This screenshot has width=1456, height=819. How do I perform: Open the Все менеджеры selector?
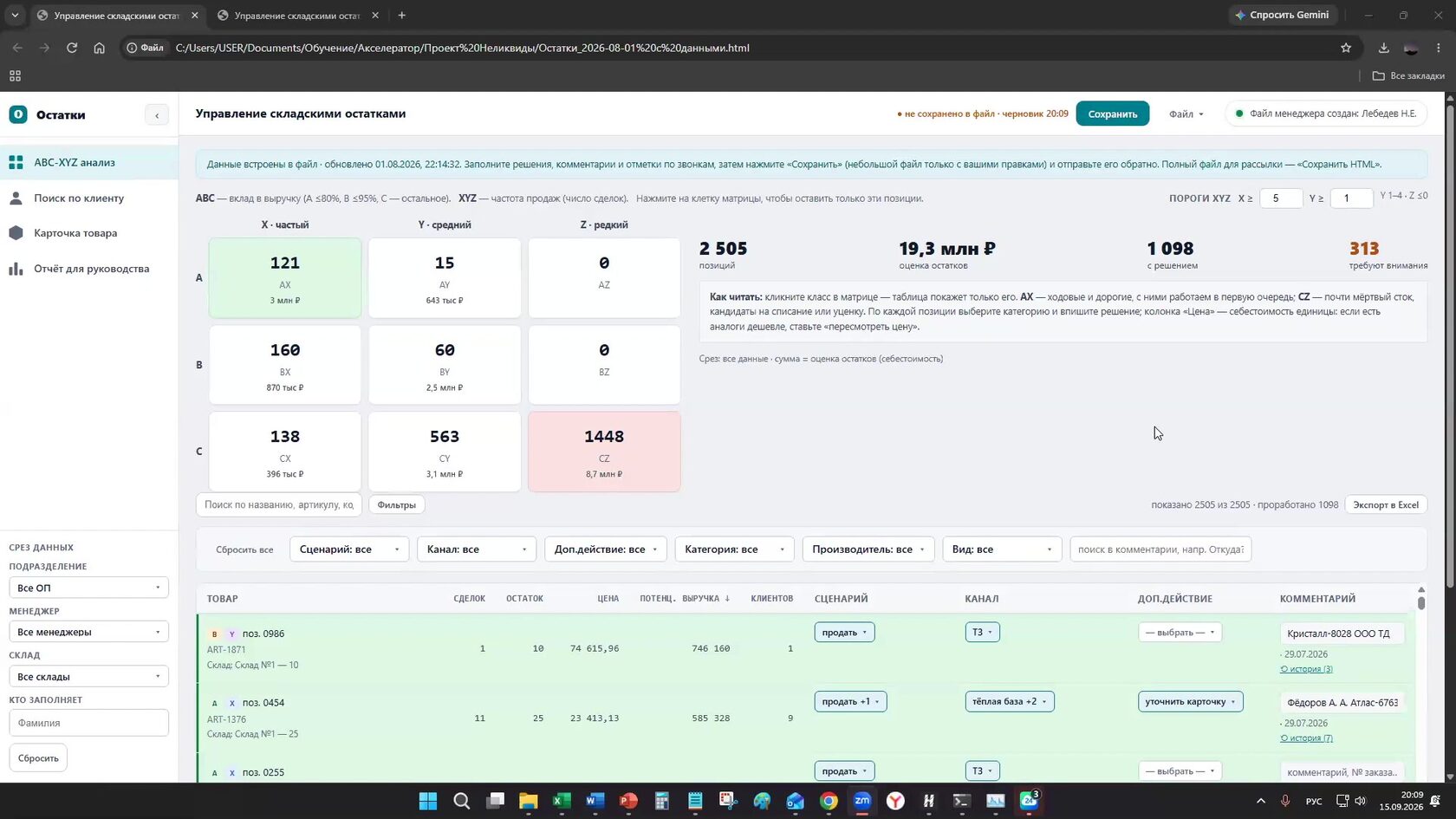pos(88,632)
